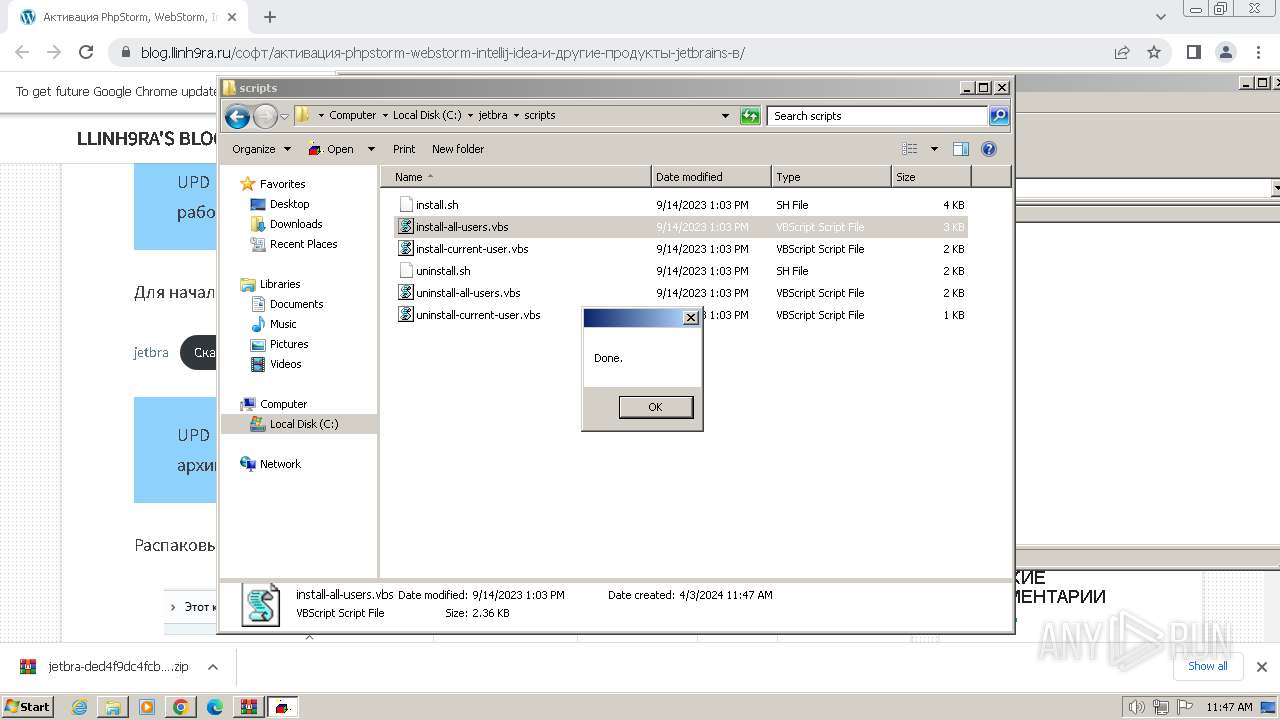Open the downloaded jetbra zip file
This screenshot has height=720, width=1280.
104,667
